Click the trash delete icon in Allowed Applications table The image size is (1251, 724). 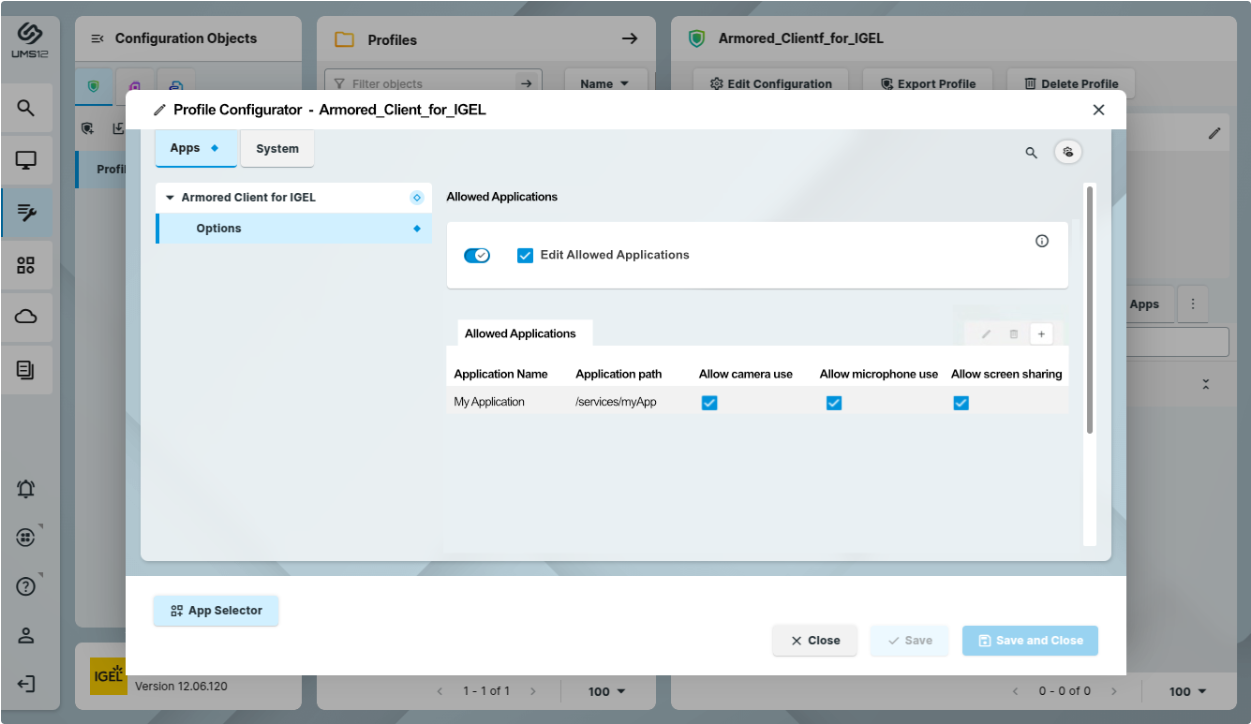(x=1013, y=334)
